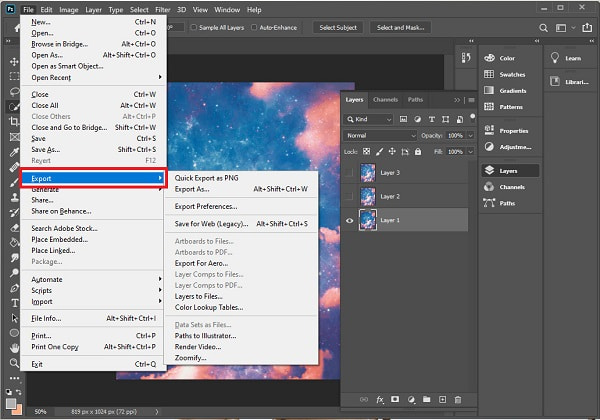The image size is (600, 420).
Task: Click the Create new group folder icon
Action: 427,399
